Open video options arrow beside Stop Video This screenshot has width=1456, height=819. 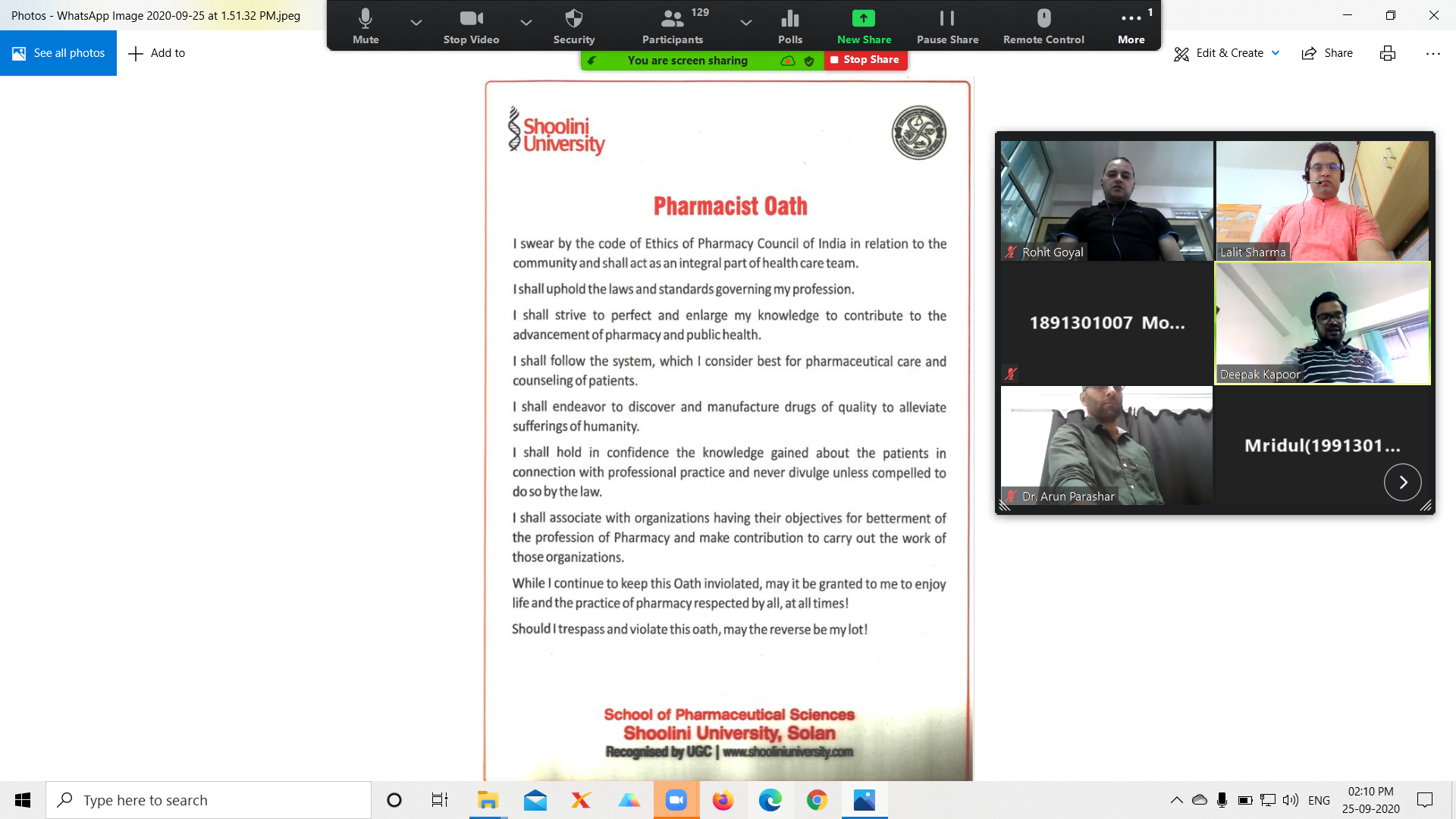(x=526, y=23)
